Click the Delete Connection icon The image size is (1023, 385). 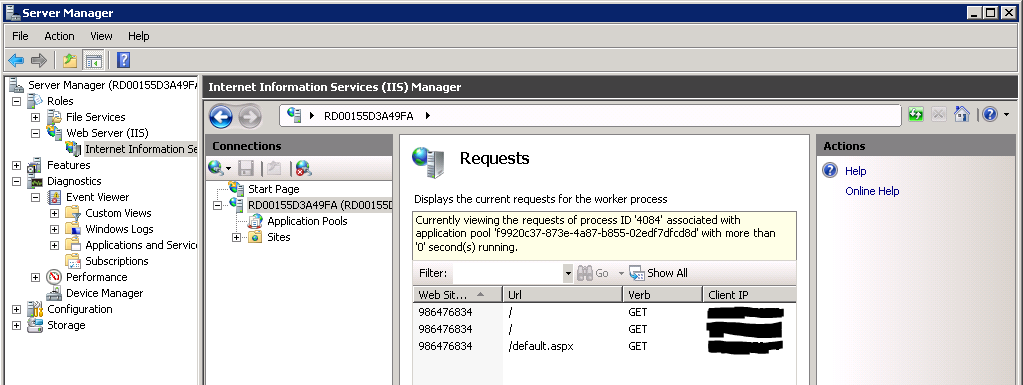click(303, 168)
